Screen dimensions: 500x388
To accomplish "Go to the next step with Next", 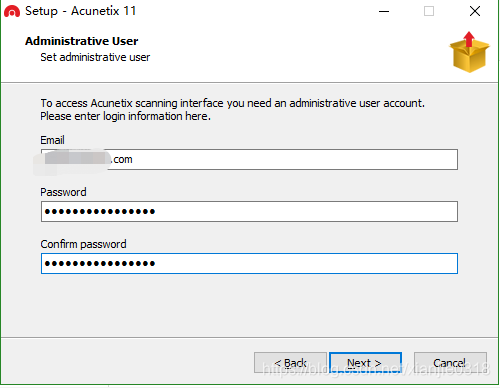I will pyautogui.click(x=365, y=363).
